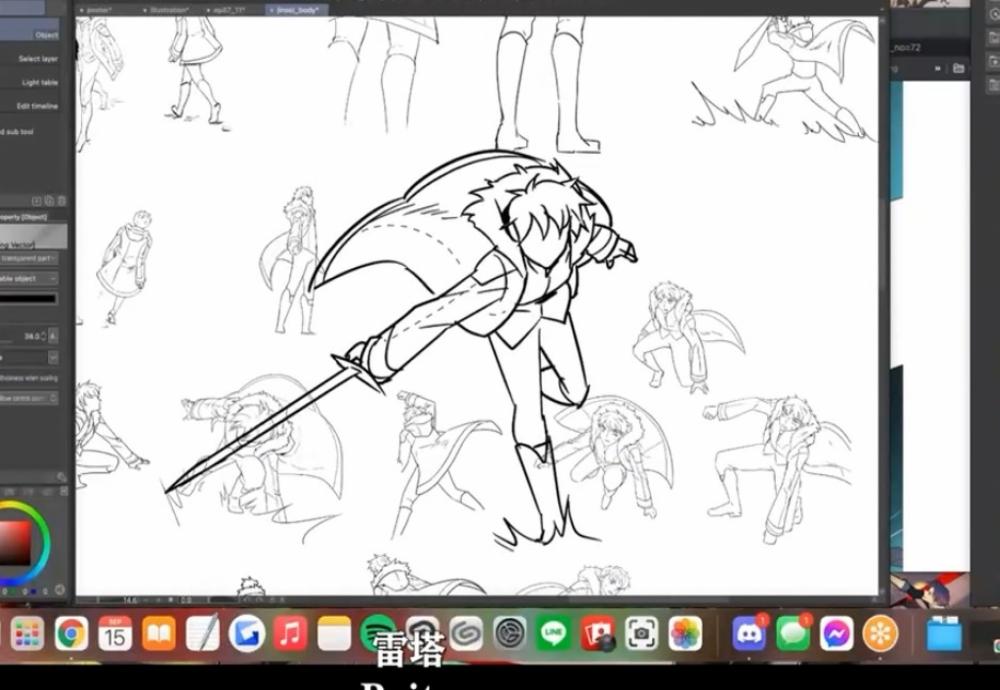Screen dimensions: 1000x690
Task: Open the Photos app in dock
Action: (685, 633)
